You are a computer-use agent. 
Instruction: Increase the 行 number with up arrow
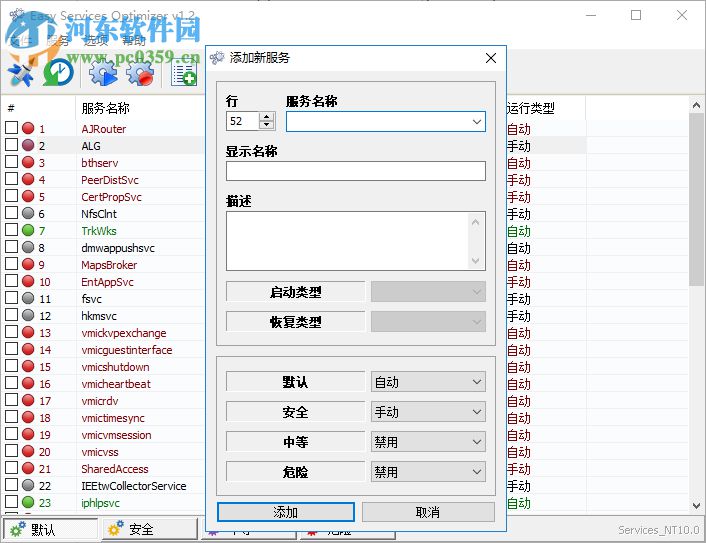(267, 117)
